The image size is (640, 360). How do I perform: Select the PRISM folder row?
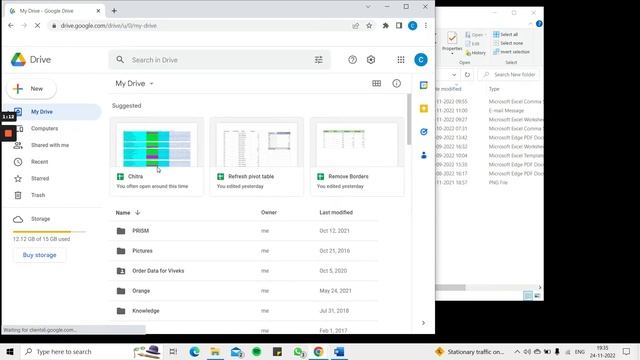(244, 231)
